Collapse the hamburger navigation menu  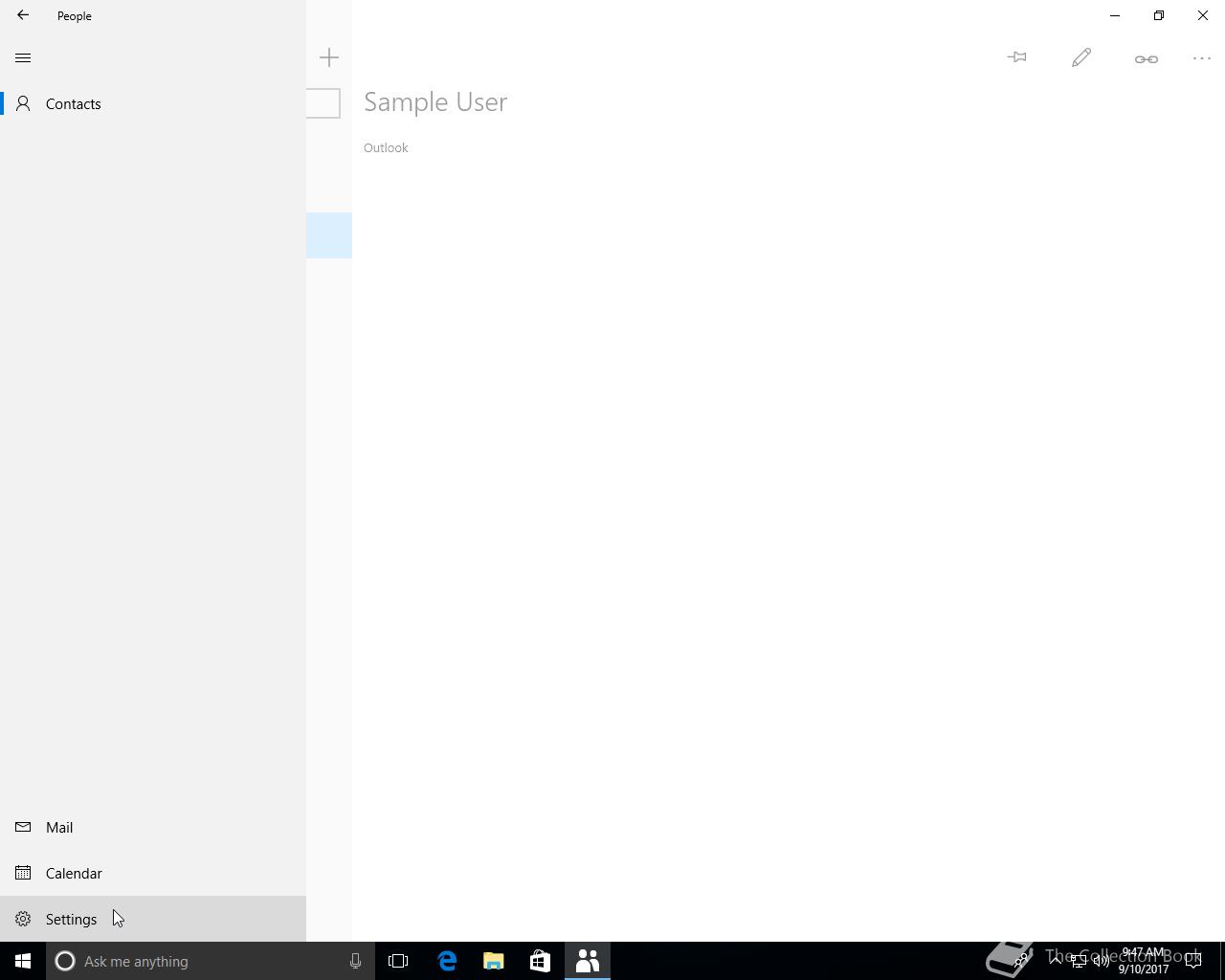pos(23,57)
